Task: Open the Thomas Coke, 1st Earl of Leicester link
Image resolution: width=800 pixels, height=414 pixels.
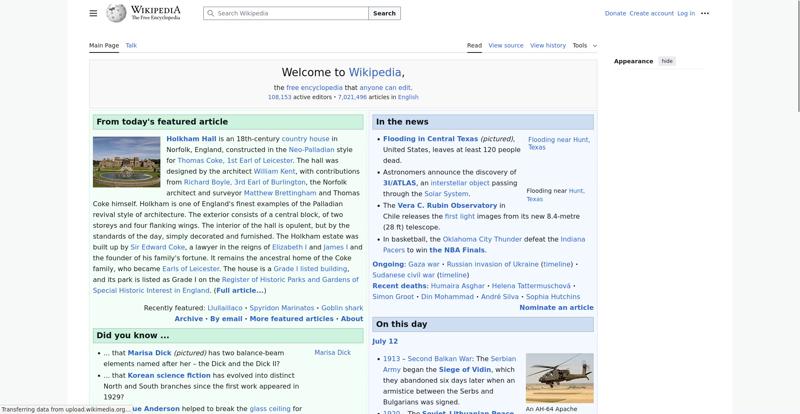Action: point(235,160)
